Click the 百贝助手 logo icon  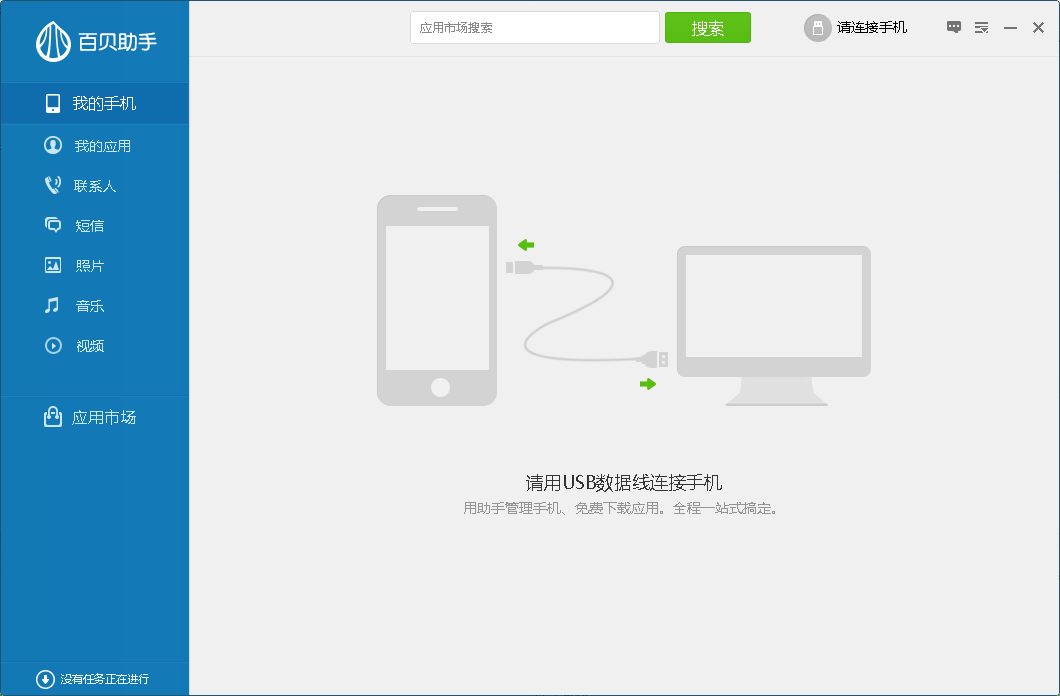(53, 41)
